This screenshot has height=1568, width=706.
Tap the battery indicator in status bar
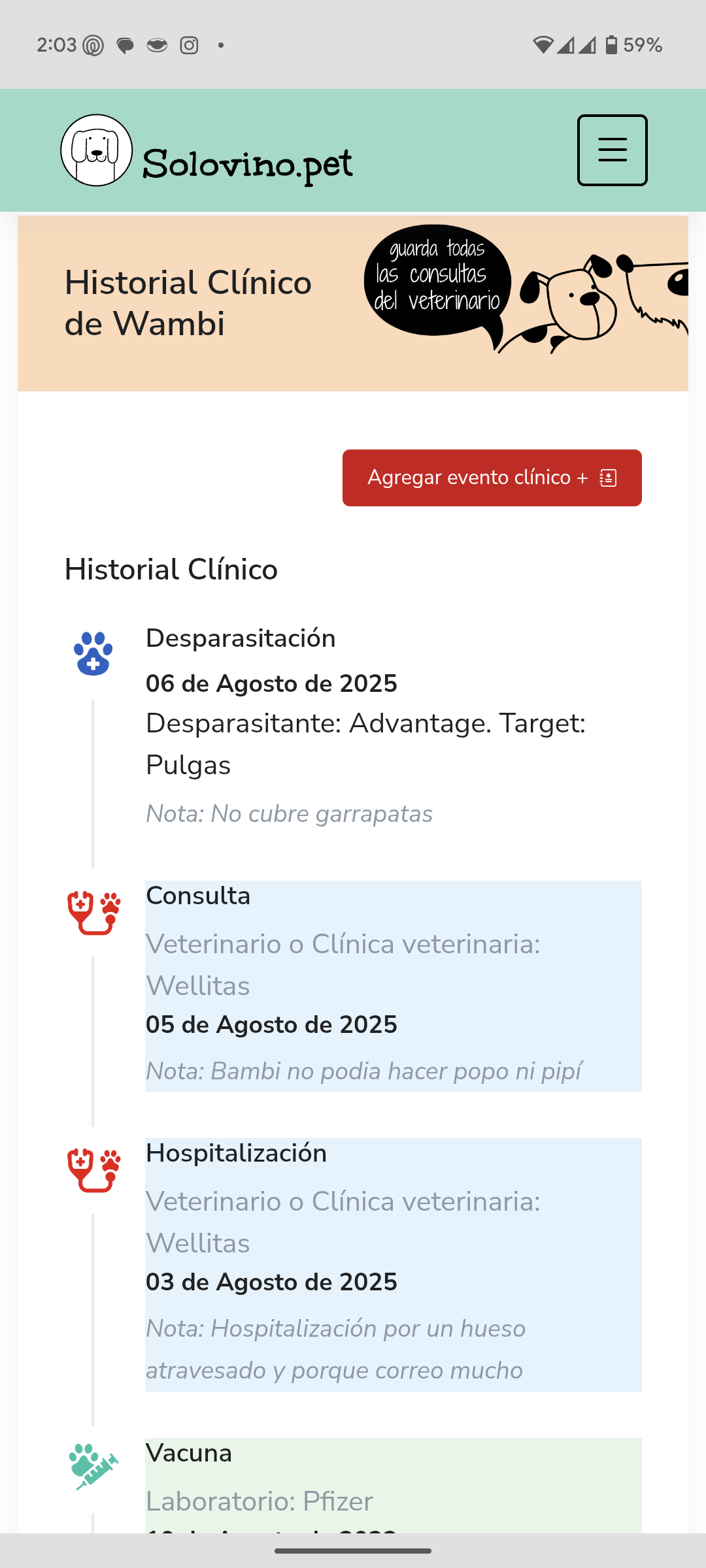611,45
